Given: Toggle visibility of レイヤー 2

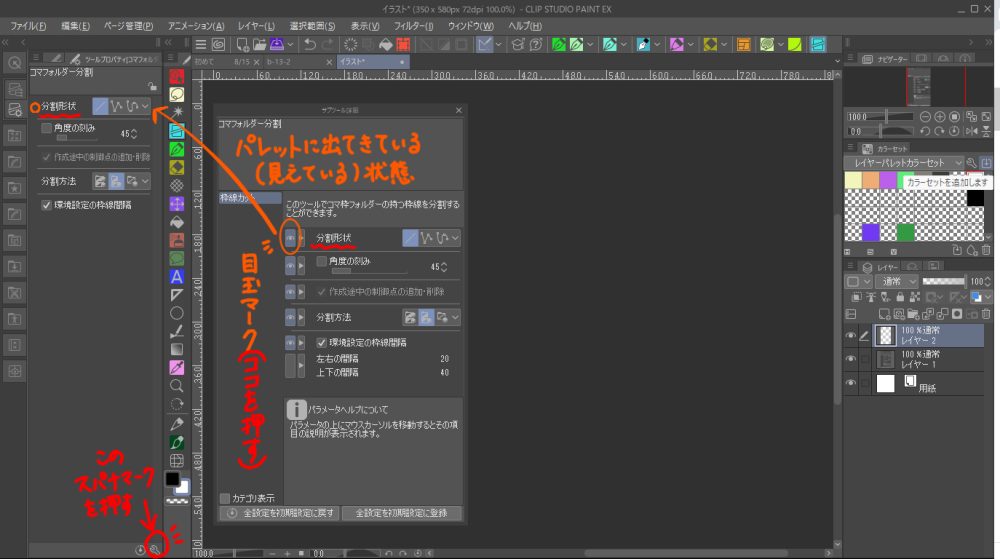Looking at the screenshot, I should (851, 335).
